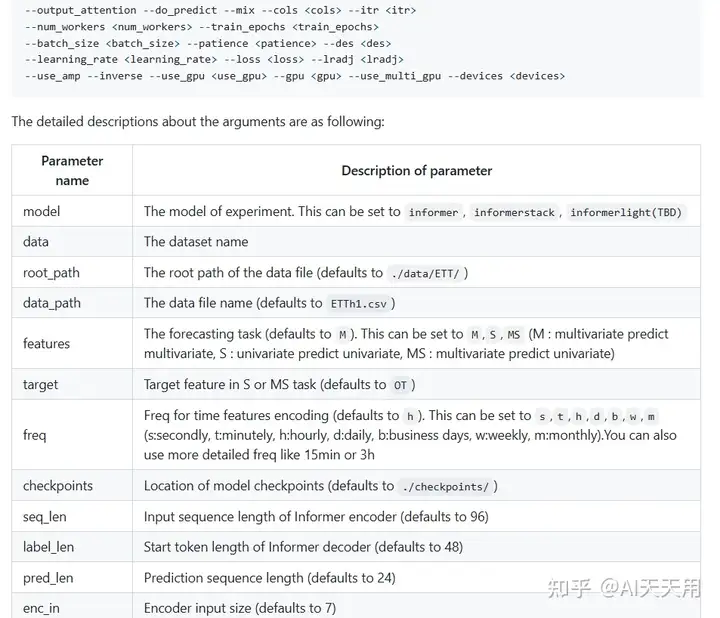Click the 'Start token length of Informer decoder' description
The image size is (720, 618).
tap(303, 547)
